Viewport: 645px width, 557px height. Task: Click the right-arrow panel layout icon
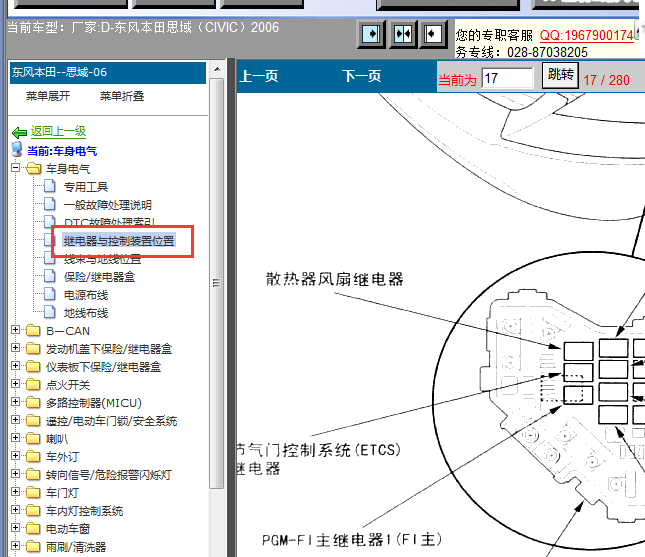coord(371,34)
